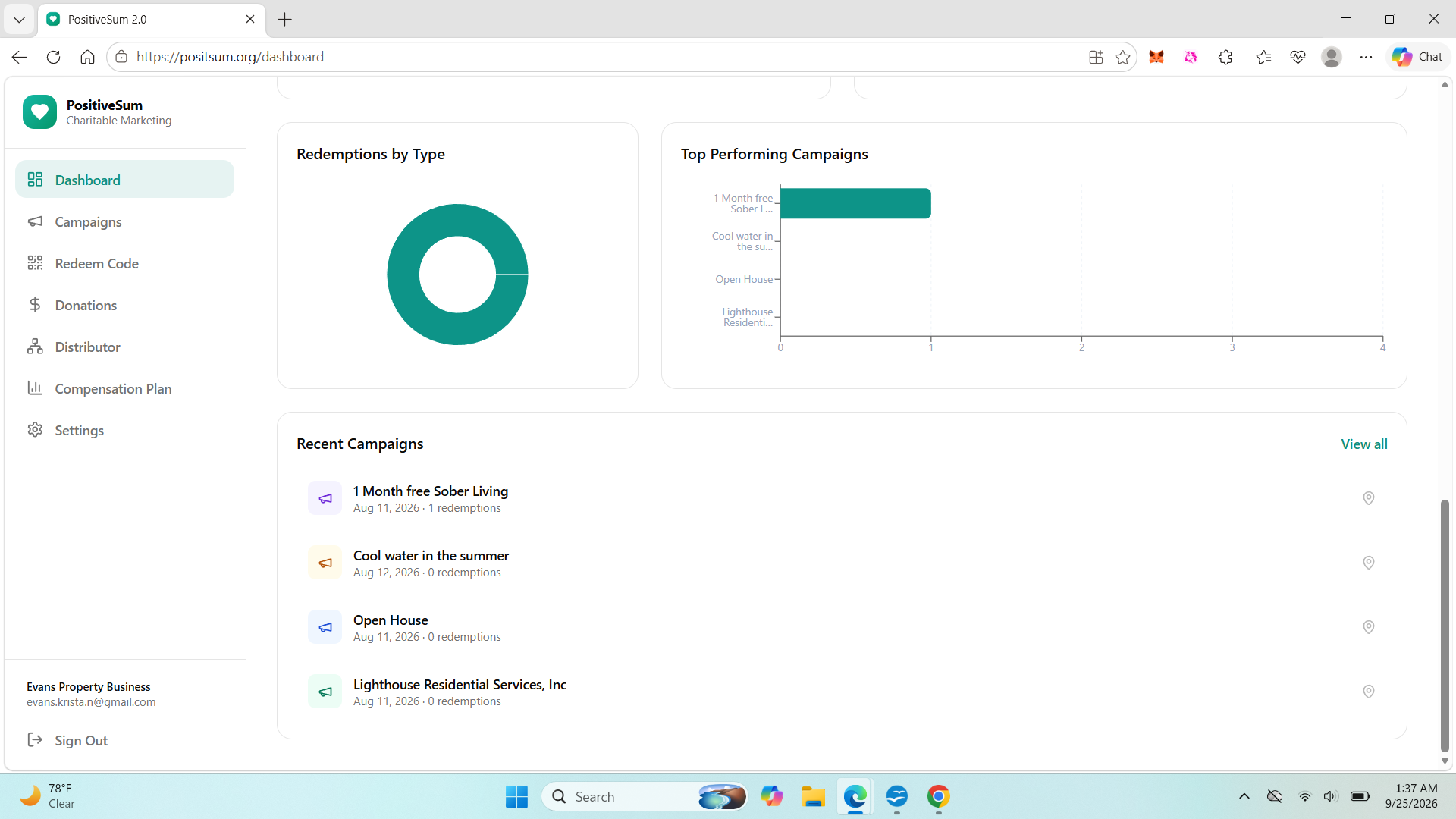Open the Distributor page

coord(124,347)
